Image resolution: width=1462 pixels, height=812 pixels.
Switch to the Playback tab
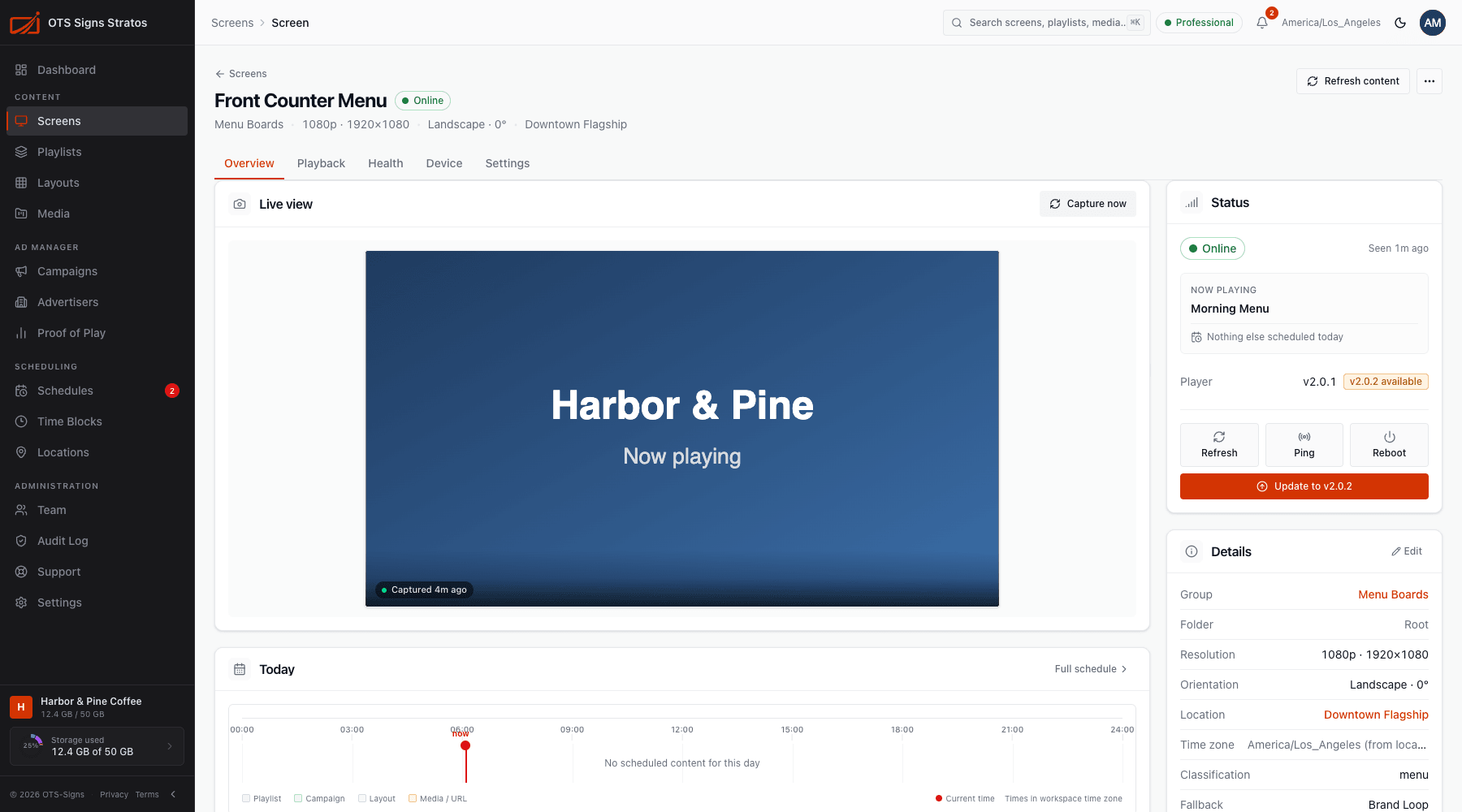click(321, 163)
